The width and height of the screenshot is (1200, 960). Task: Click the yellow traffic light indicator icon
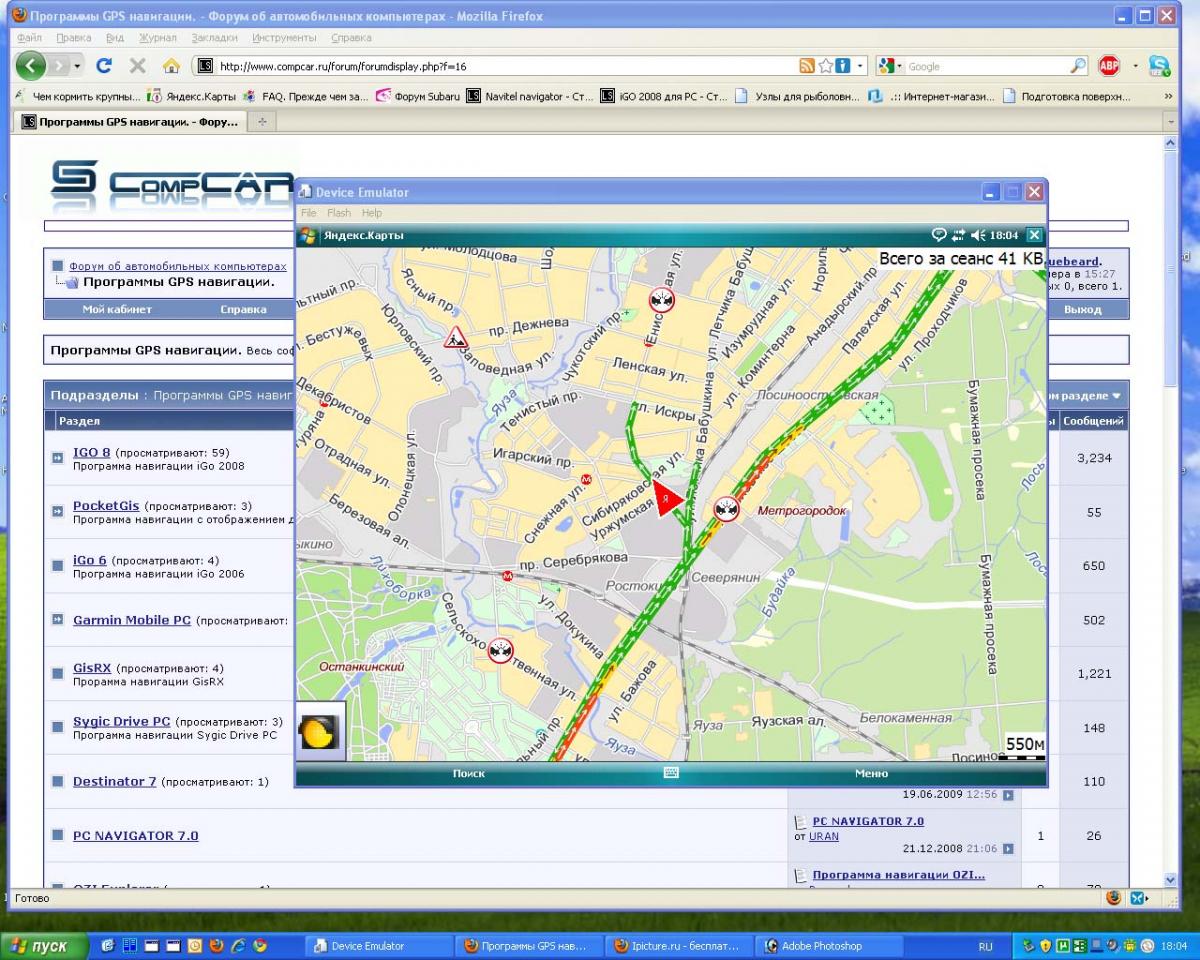(x=320, y=733)
